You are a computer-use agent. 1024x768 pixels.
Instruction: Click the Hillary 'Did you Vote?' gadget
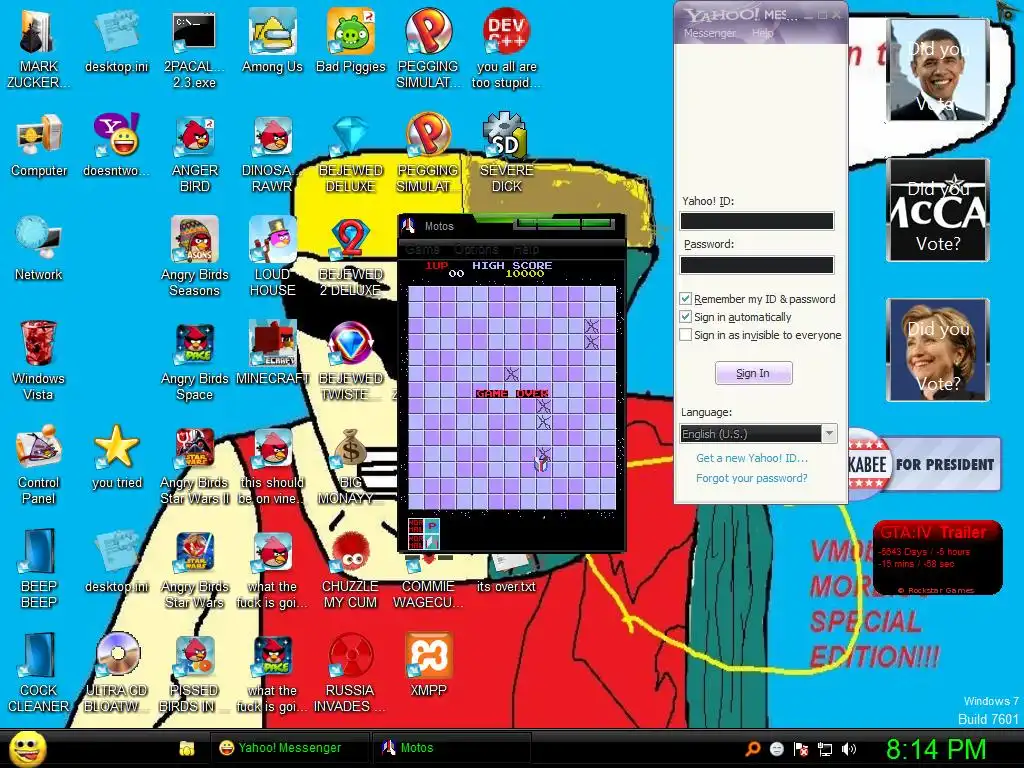click(938, 349)
